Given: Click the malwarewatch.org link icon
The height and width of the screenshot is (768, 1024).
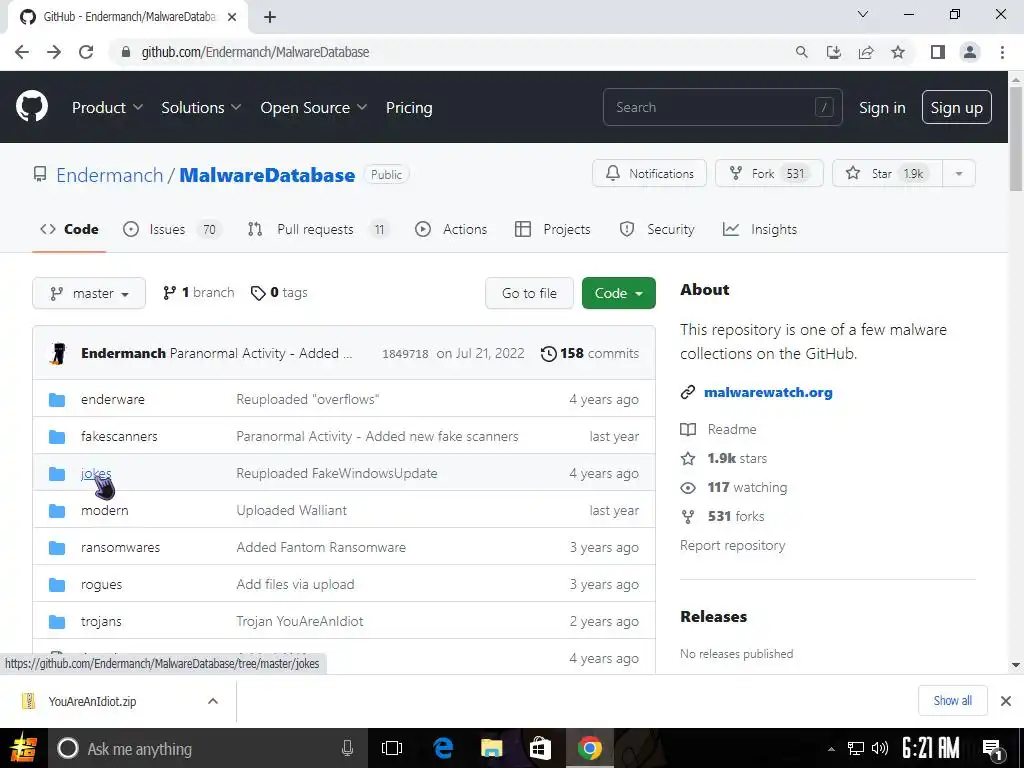Looking at the screenshot, I should coord(688,392).
